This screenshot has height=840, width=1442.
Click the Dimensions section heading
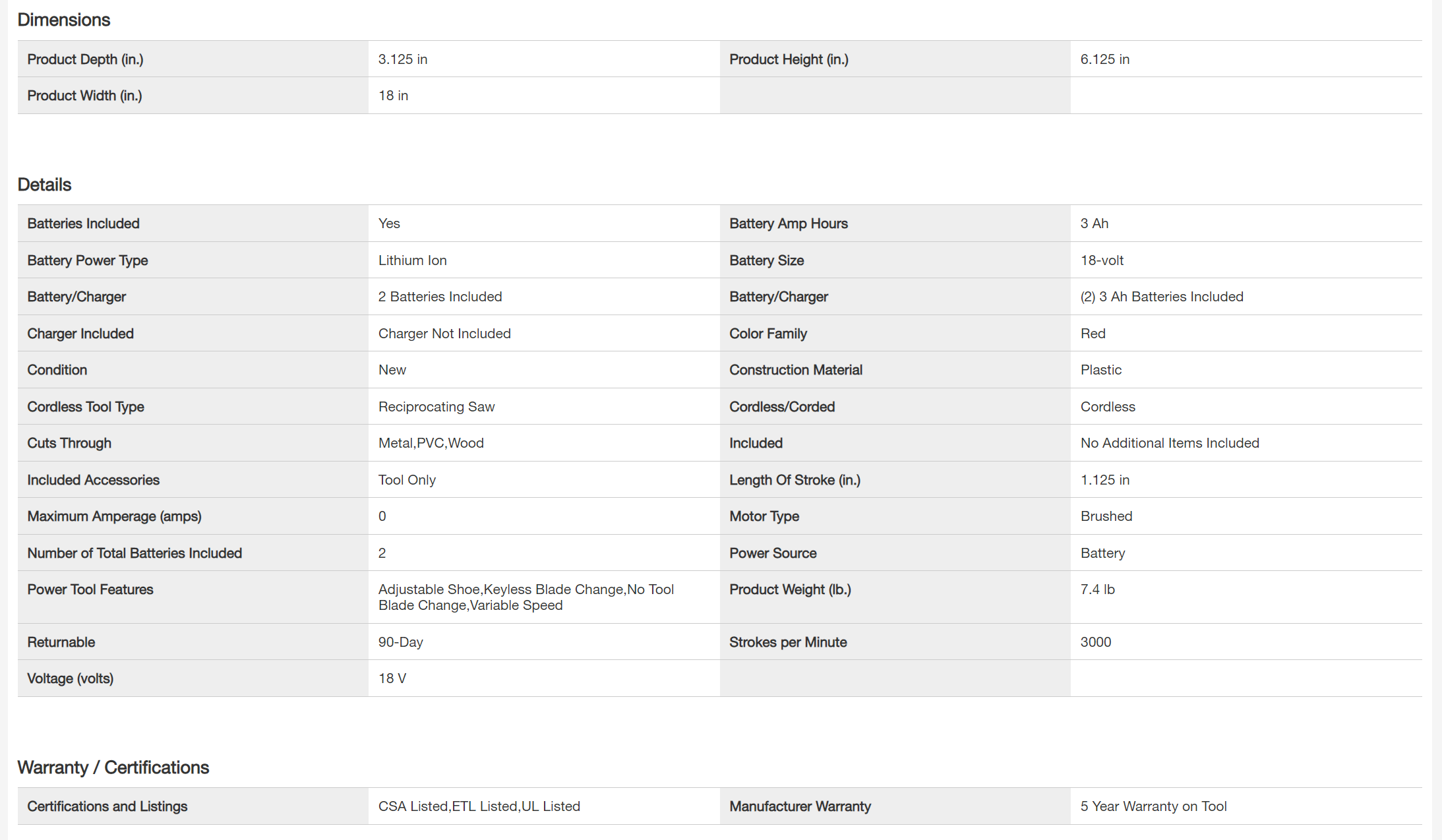(x=63, y=20)
